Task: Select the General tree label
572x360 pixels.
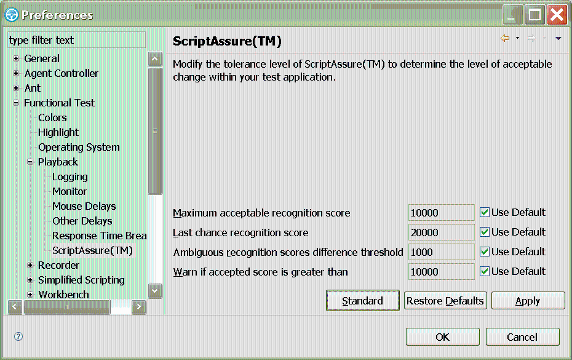Action: click(42, 58)
